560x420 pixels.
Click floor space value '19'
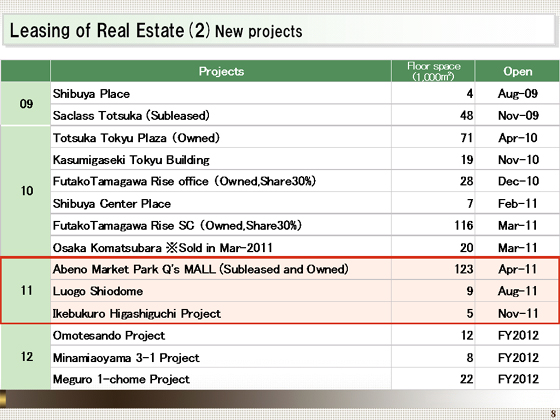(467, 160)
